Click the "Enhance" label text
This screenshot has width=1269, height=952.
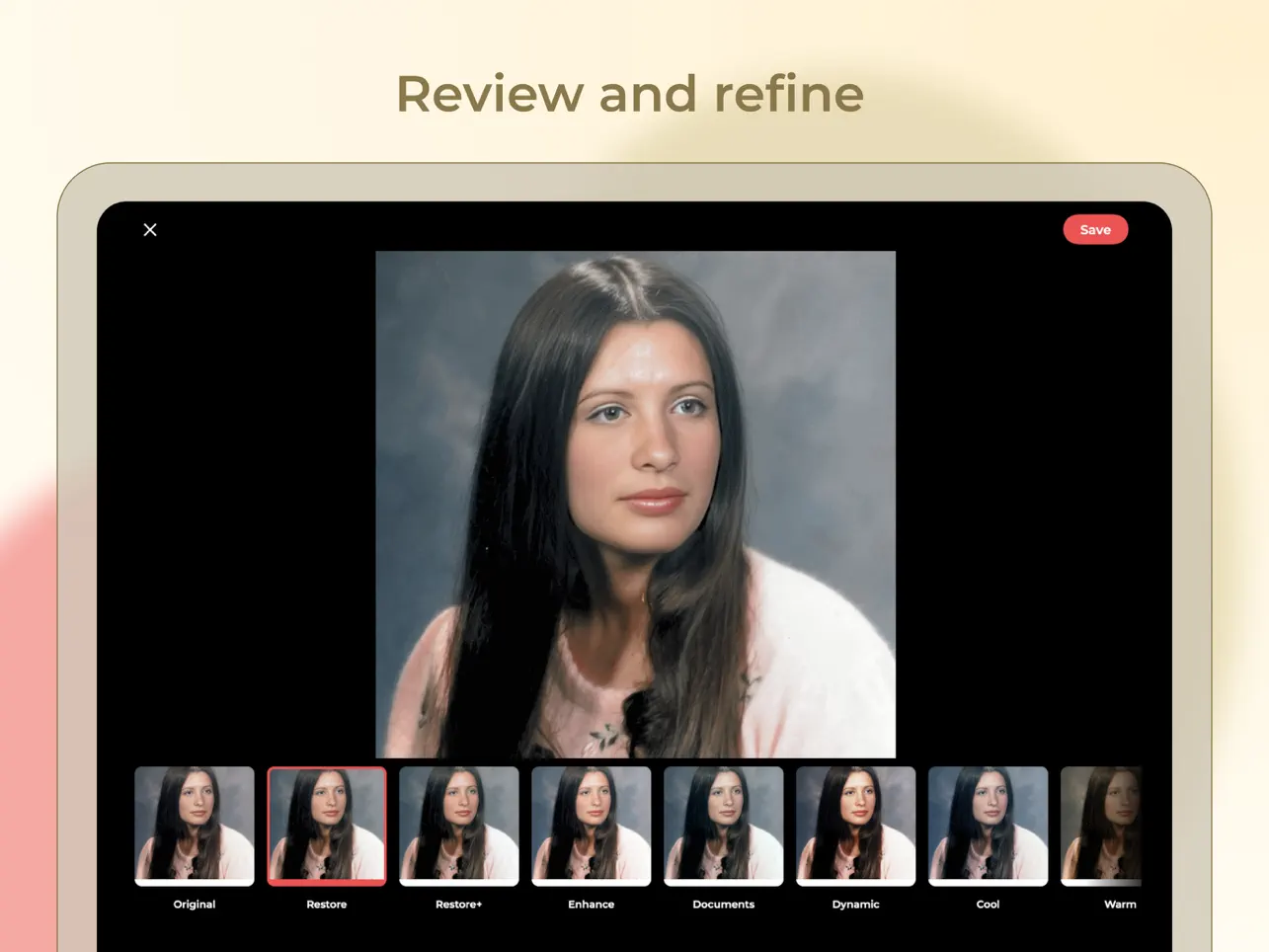[592, 905]
